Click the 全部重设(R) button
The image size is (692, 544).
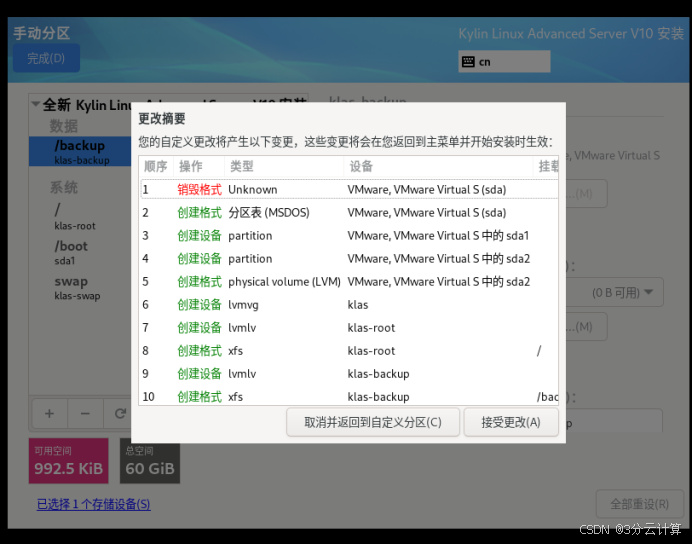coord(639,503)
